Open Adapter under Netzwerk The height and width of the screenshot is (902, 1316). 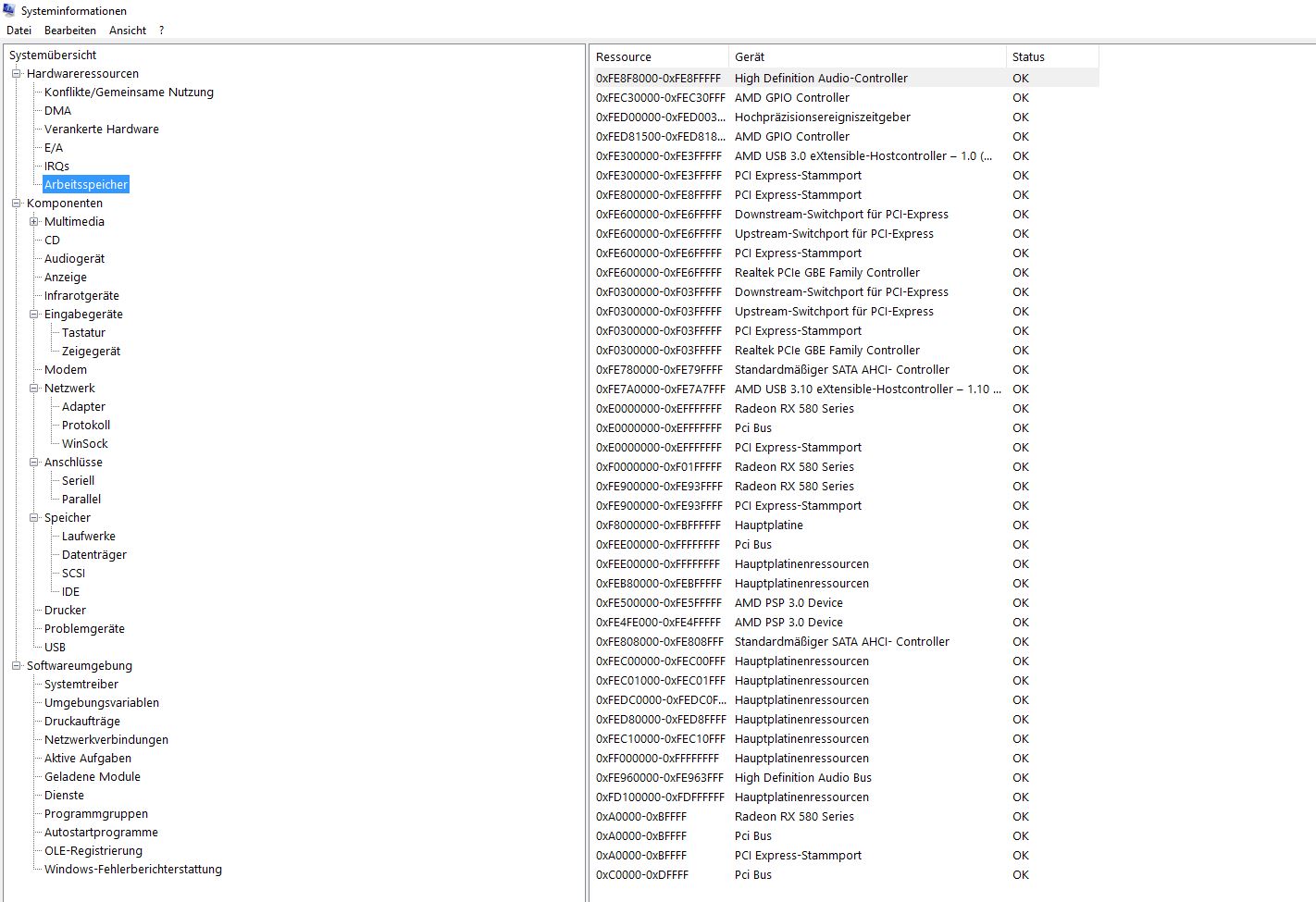pos(83,406)
